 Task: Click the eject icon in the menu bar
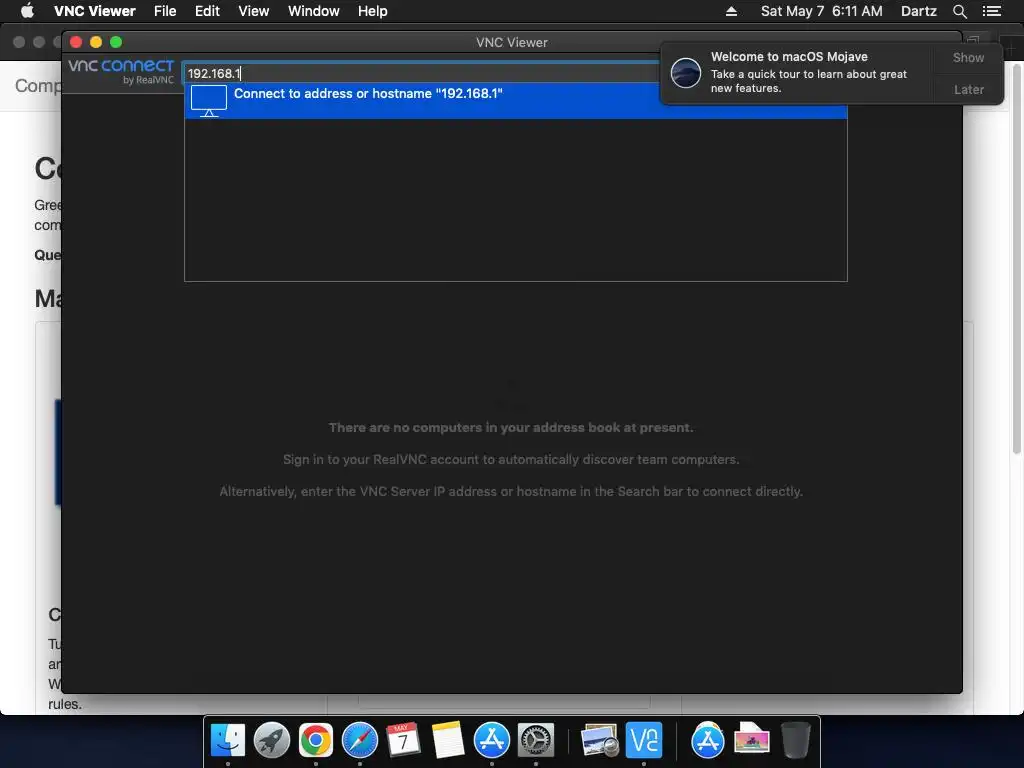pos(731,11)
